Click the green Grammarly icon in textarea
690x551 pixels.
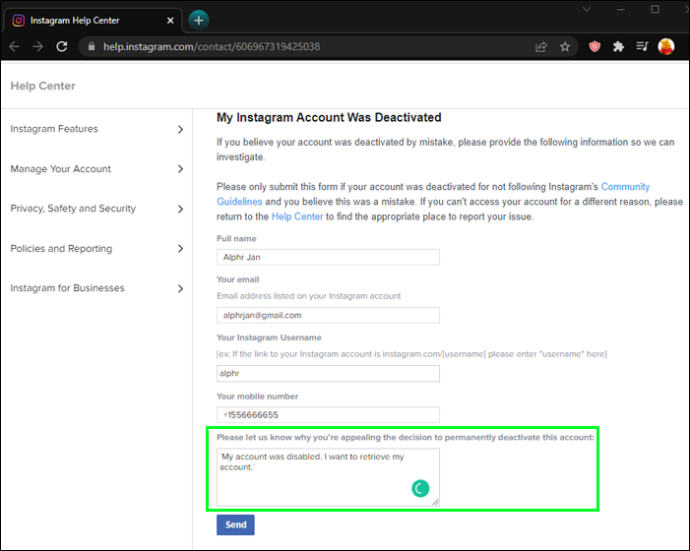pos(420,489)
